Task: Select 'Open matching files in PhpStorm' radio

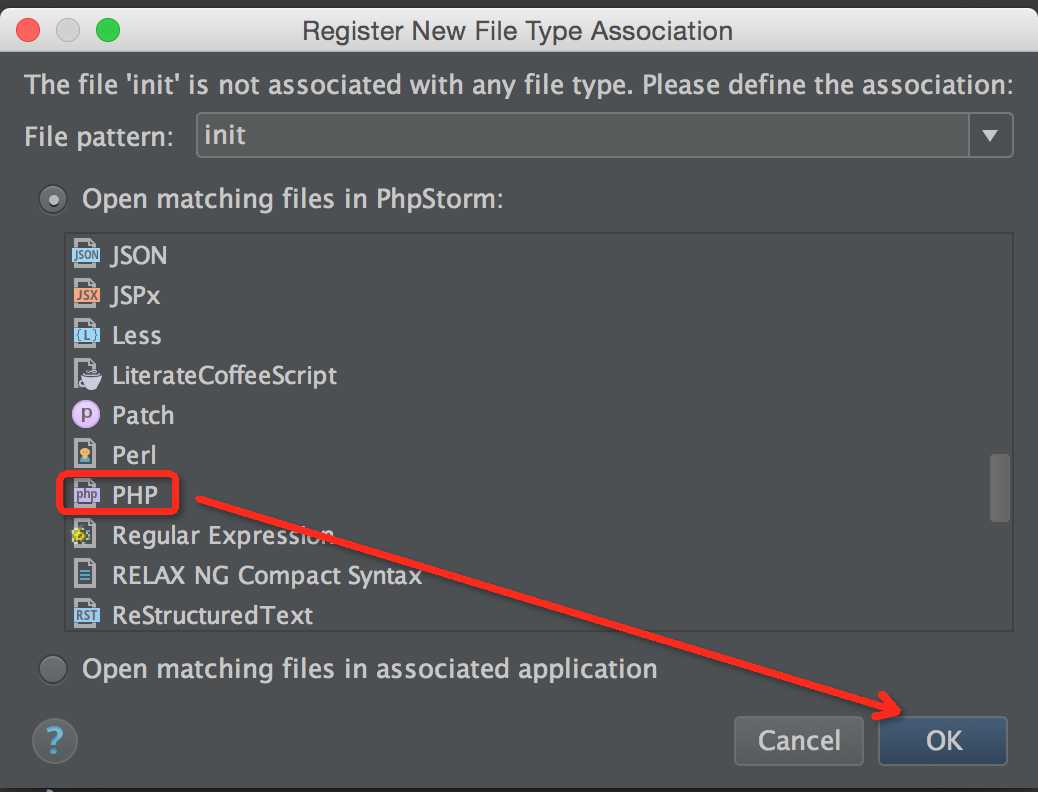Action: pos(53,199)
